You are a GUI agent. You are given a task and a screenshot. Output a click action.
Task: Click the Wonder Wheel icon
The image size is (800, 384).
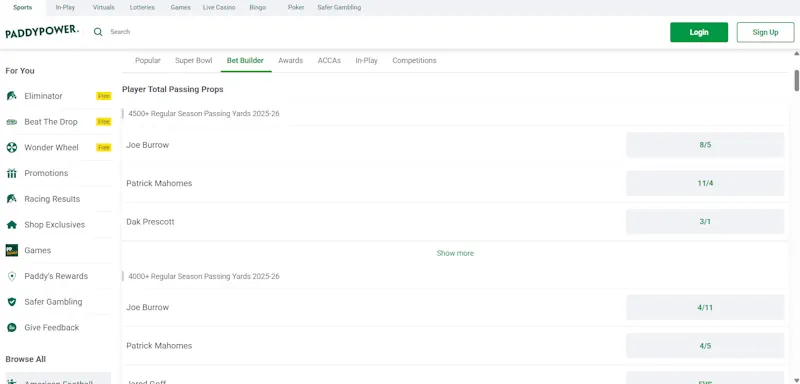pyautogui.click(x=11, y=147)
